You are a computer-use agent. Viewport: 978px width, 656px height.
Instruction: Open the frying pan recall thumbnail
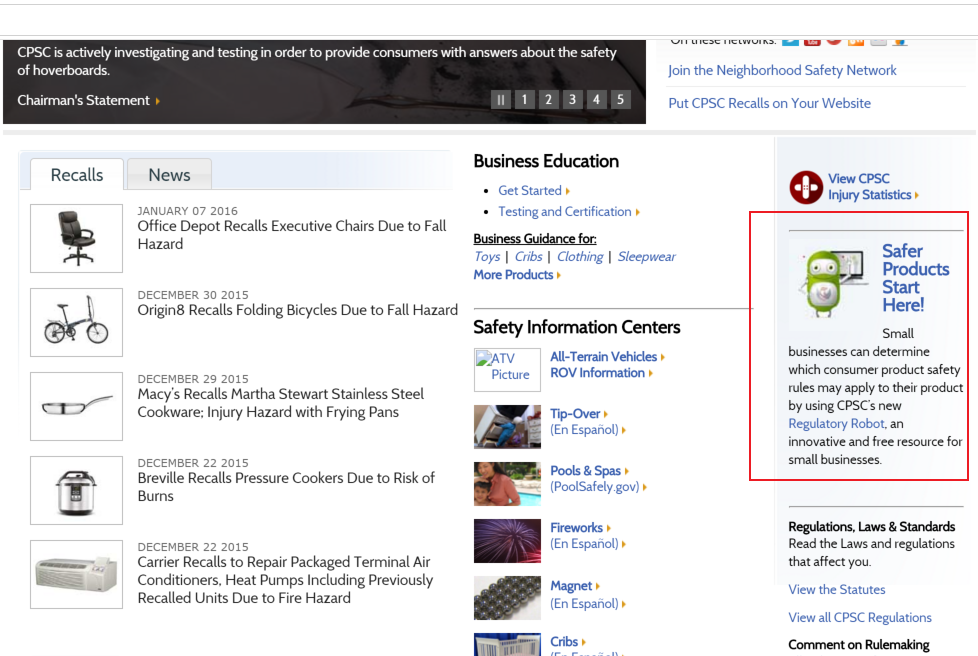[x=77, y=407]
